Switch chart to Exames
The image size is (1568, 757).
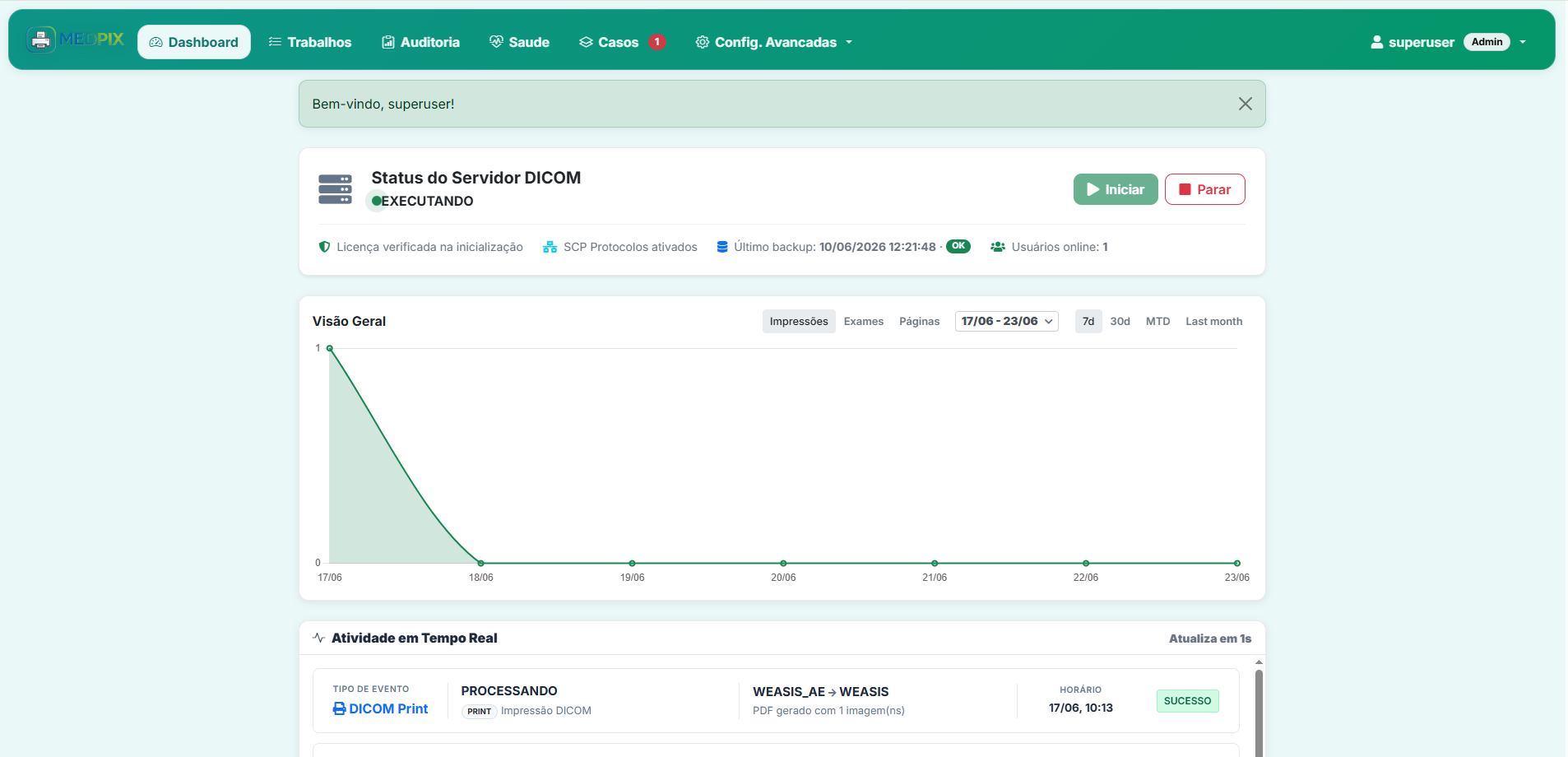coord(864,321)
